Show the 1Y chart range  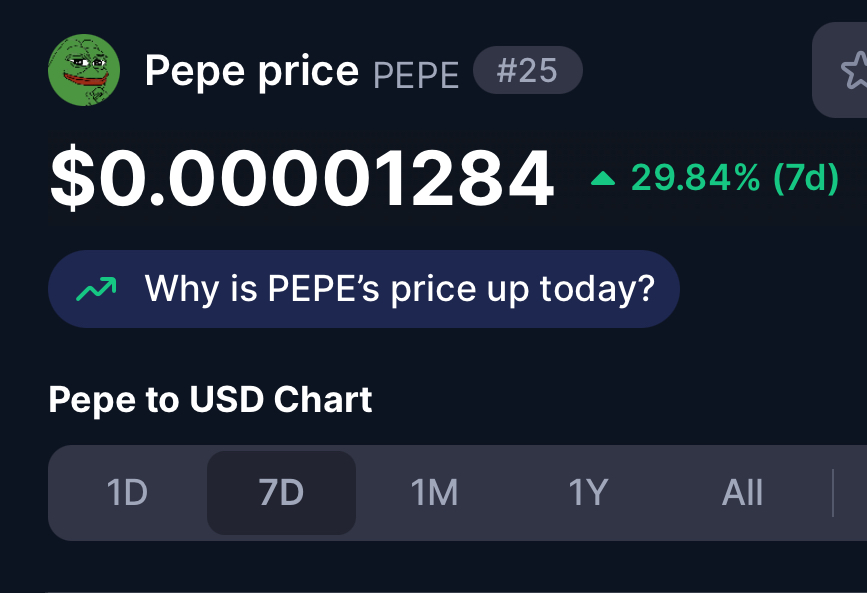coord(588,492)
